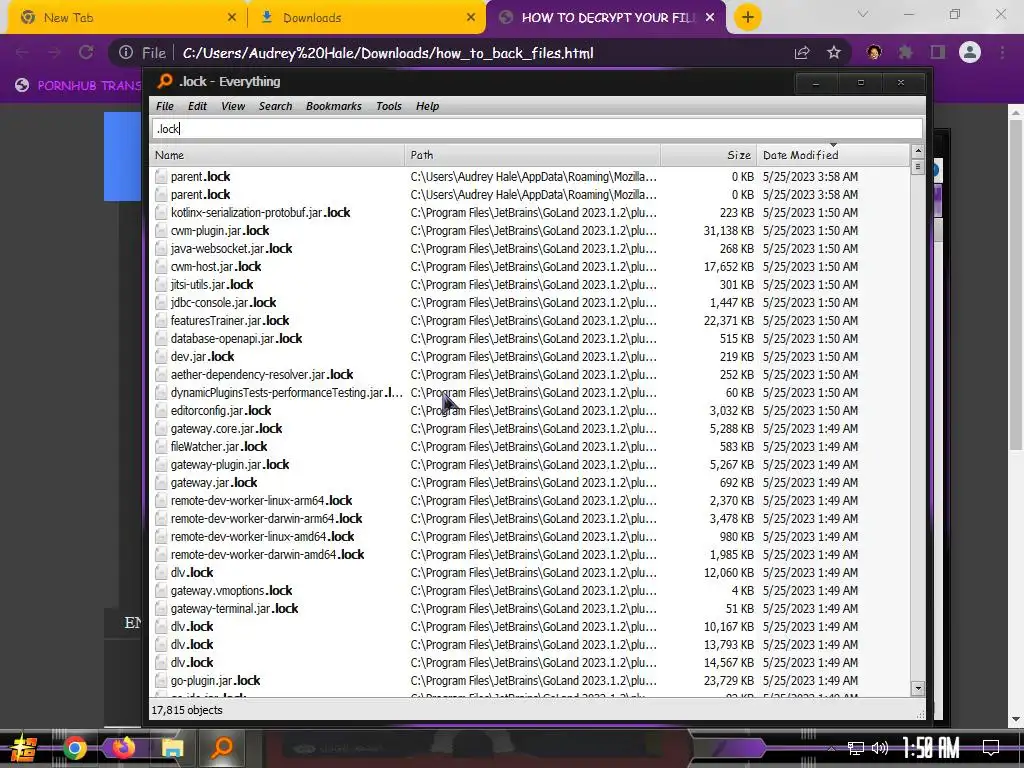The image size is (1024, 768).
Task: Click Everything results scrollbar thumb
Action: [918, 167]
